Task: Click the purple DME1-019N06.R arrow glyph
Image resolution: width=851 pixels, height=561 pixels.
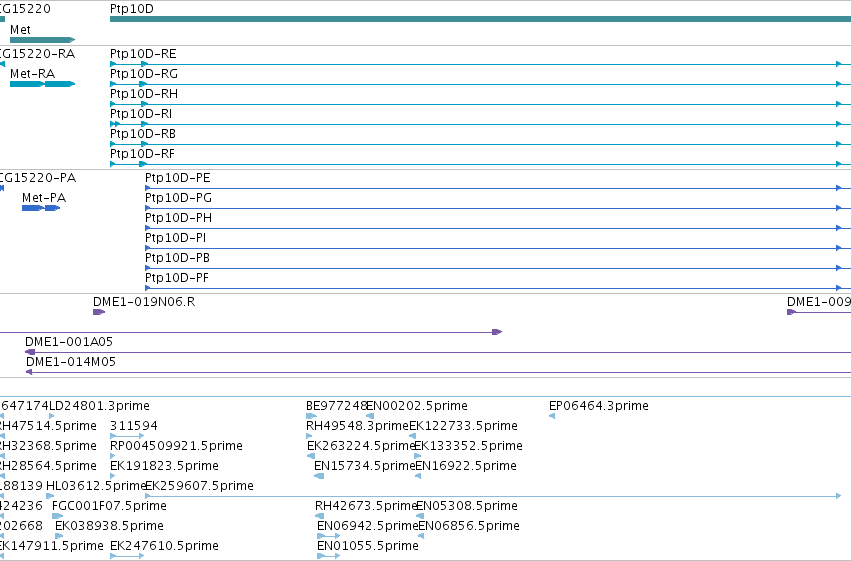Action: point(99,312)
